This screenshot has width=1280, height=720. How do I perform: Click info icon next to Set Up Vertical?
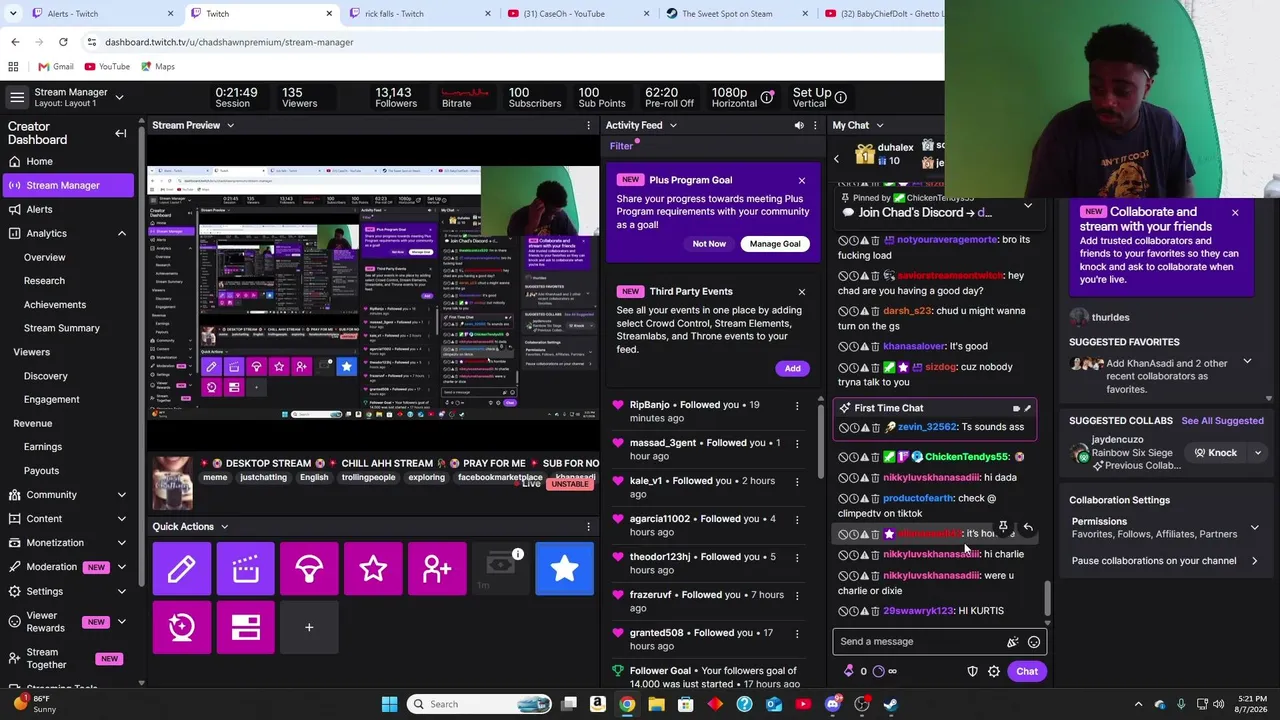[x=841, y=97]
